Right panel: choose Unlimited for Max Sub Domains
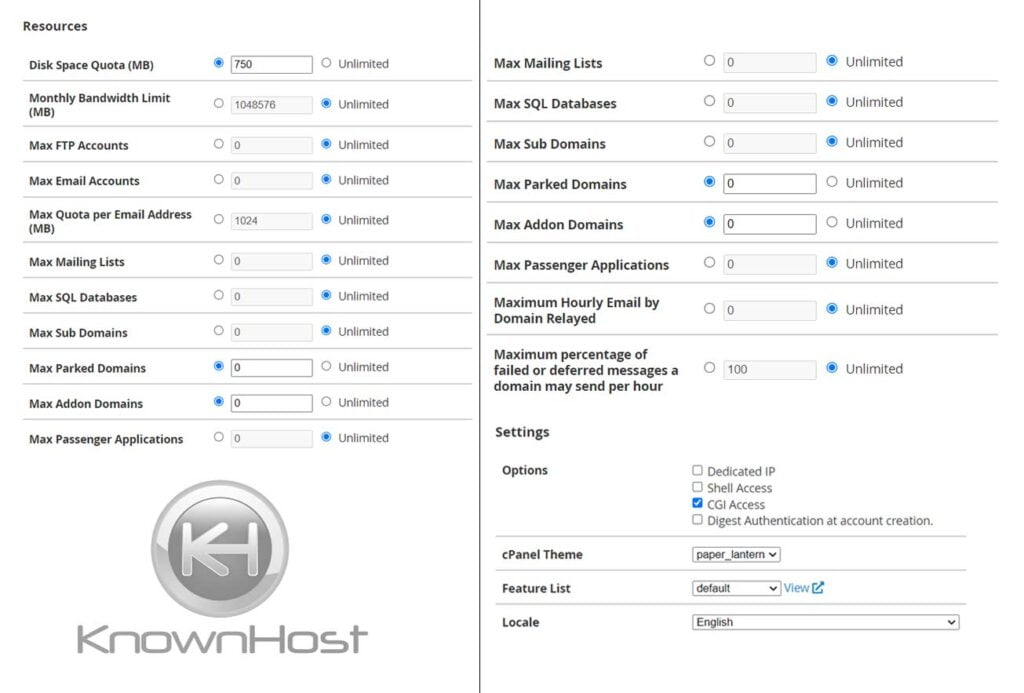The width and height of the screenshot is (1024, 693). 832,142
